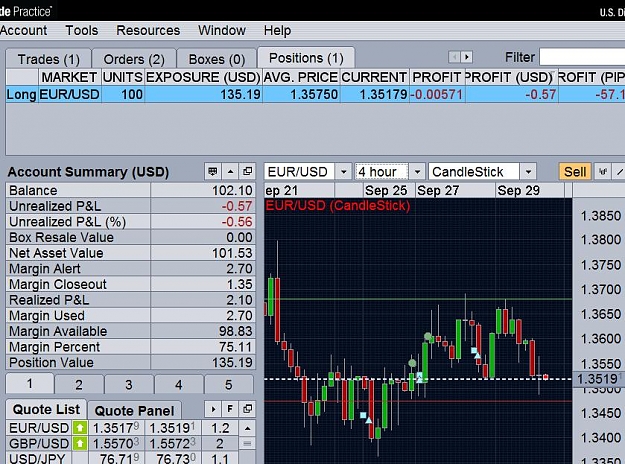This screenshot has width=625, height=464.
Task: Click the Quote List scroll up arrow
Action: (x=247, y=429)
